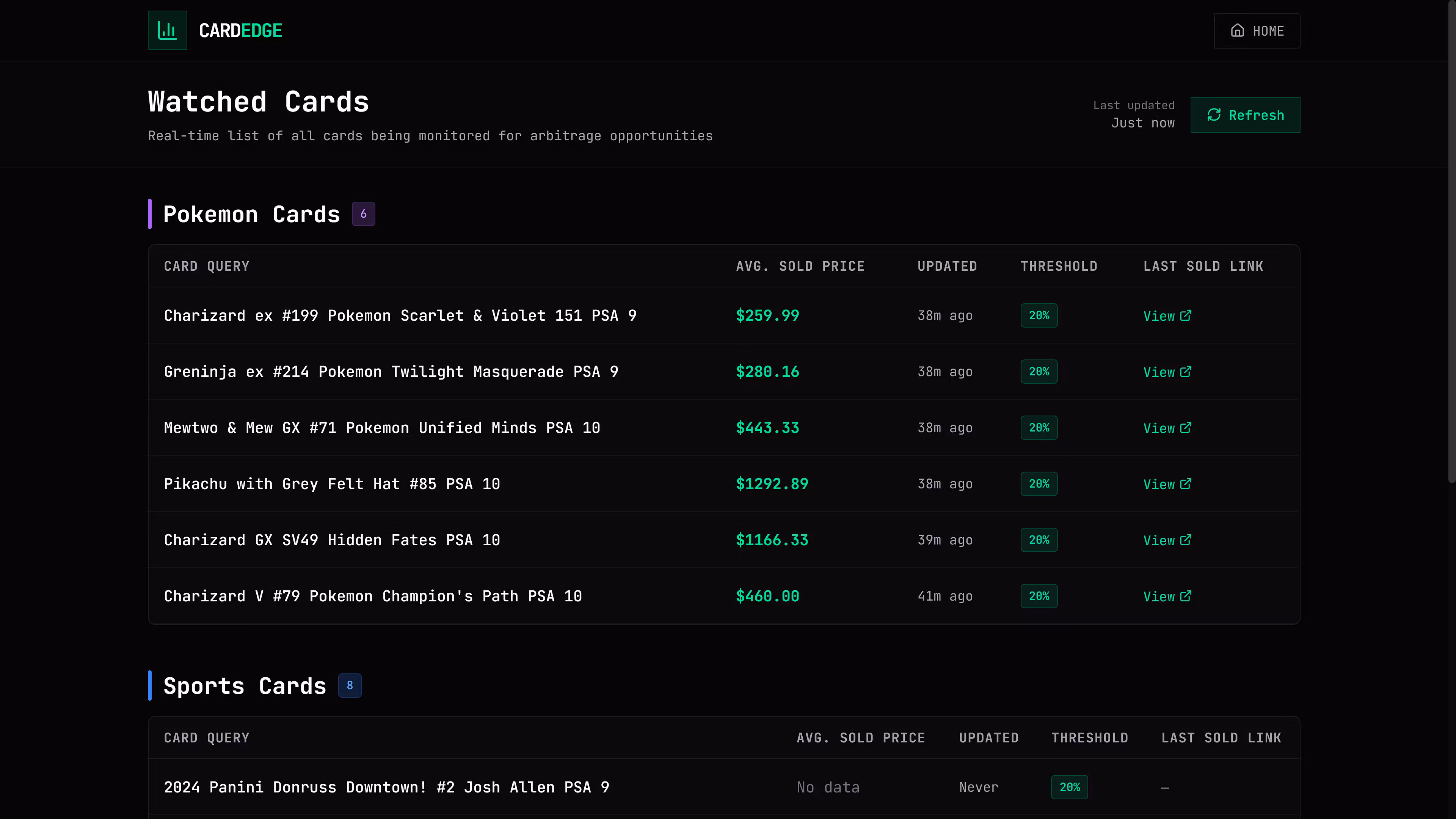The height and width of the screenshot is (819, 1456).
Task: Select the price $443.33
Action: pyautogui.click(x=767, y=427)
